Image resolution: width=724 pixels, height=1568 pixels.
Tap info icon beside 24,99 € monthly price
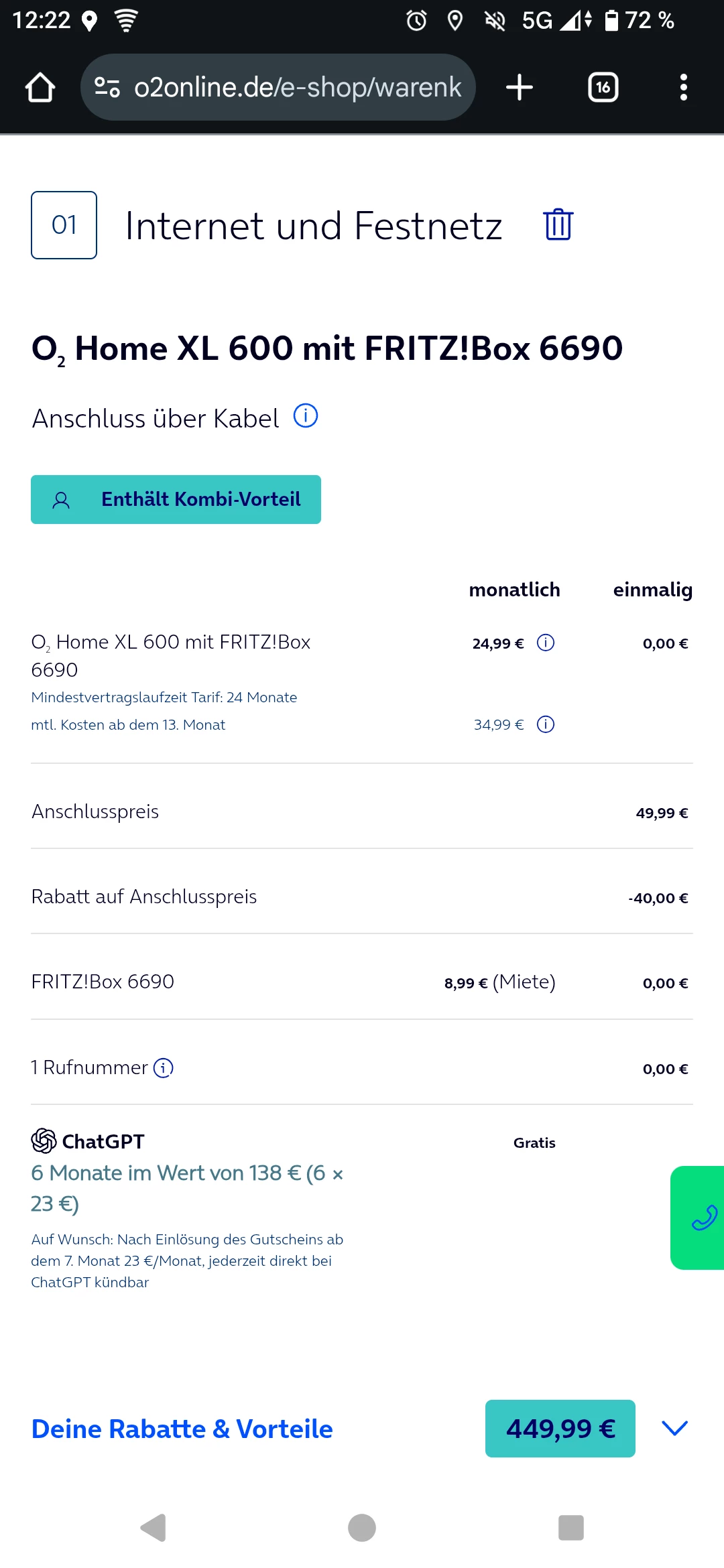coord(546,643)
